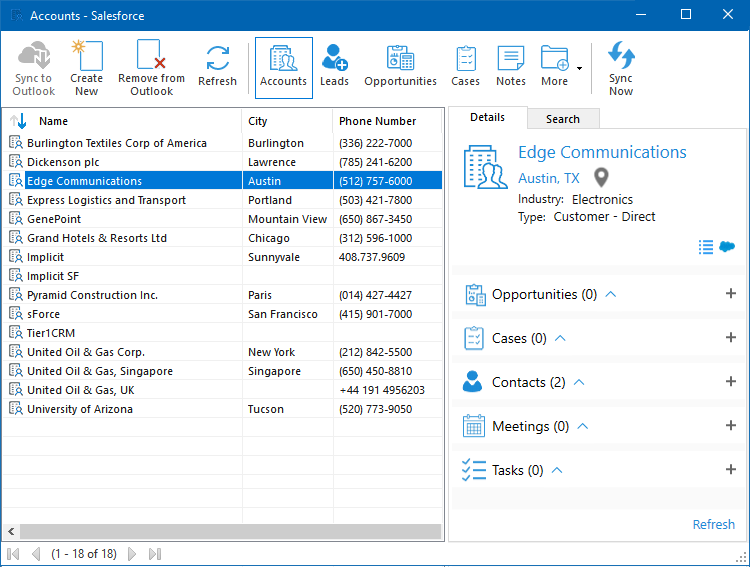Click the Austin, TX link
750x567 pixels.
pos(548,178)
